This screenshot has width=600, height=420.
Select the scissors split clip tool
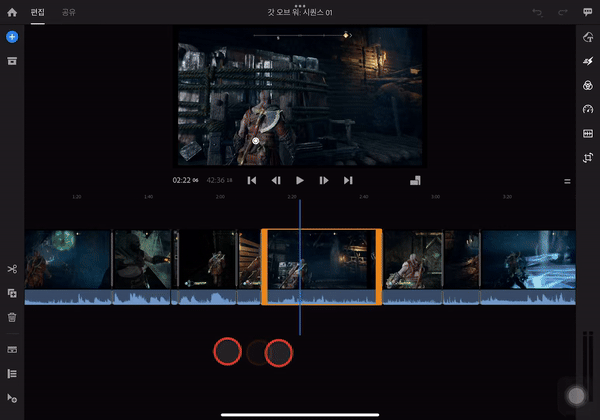pyautogui.click(x=12, y=269)
